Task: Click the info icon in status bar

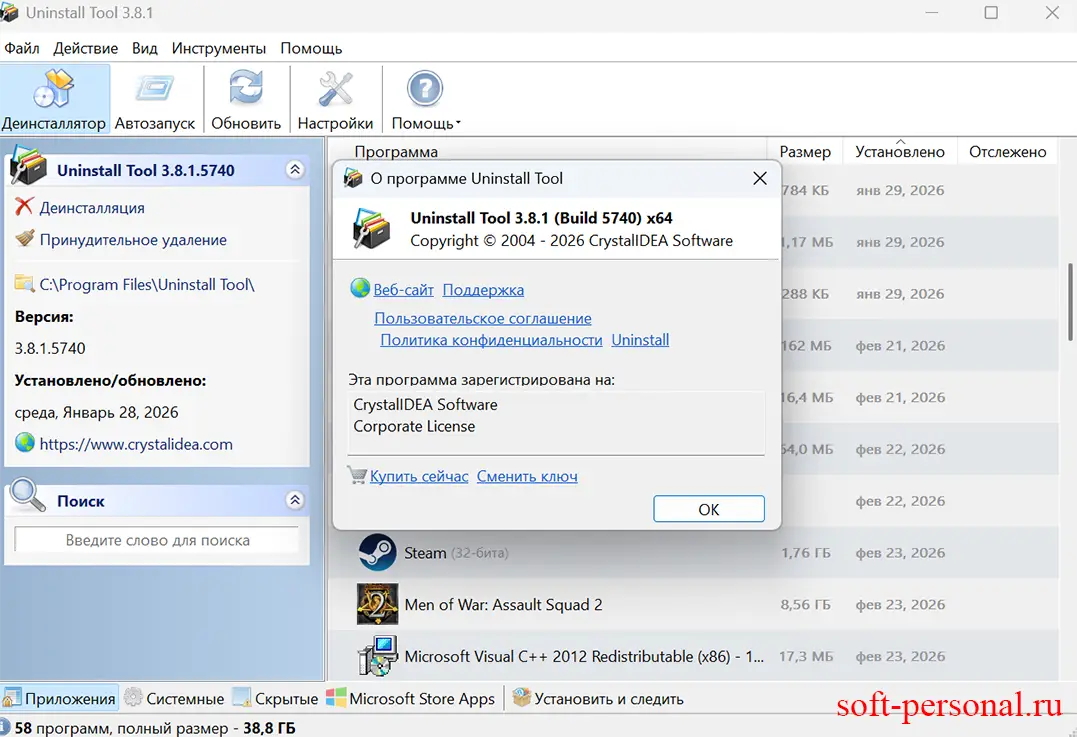Action: click(4, 727)
